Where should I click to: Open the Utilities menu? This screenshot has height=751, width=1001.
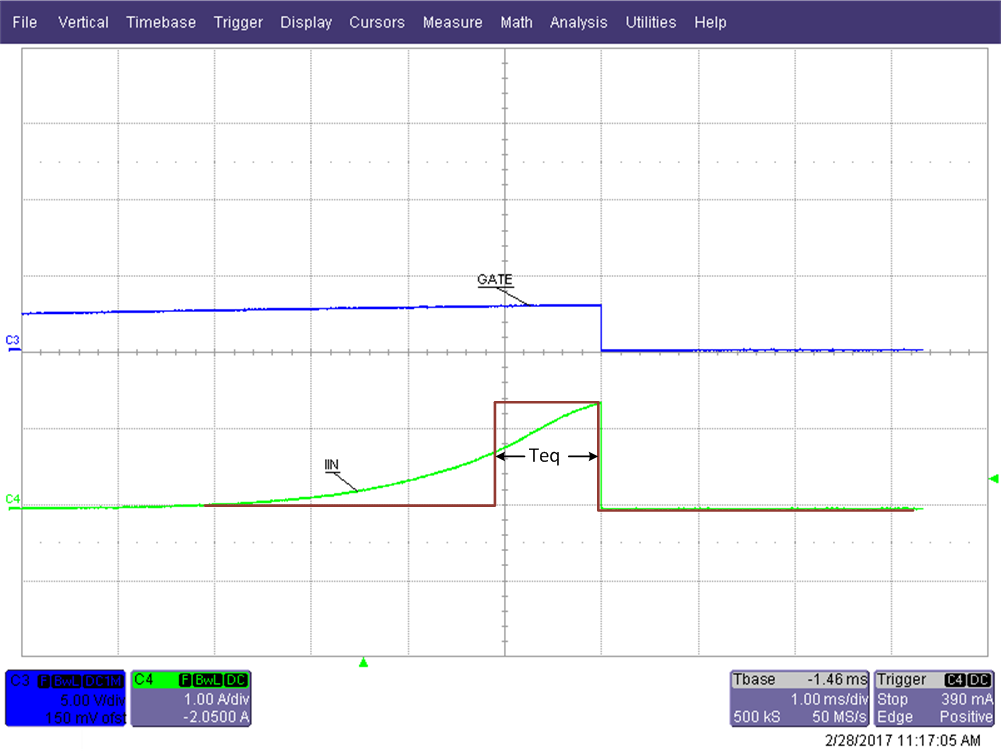tap(650, 22)
